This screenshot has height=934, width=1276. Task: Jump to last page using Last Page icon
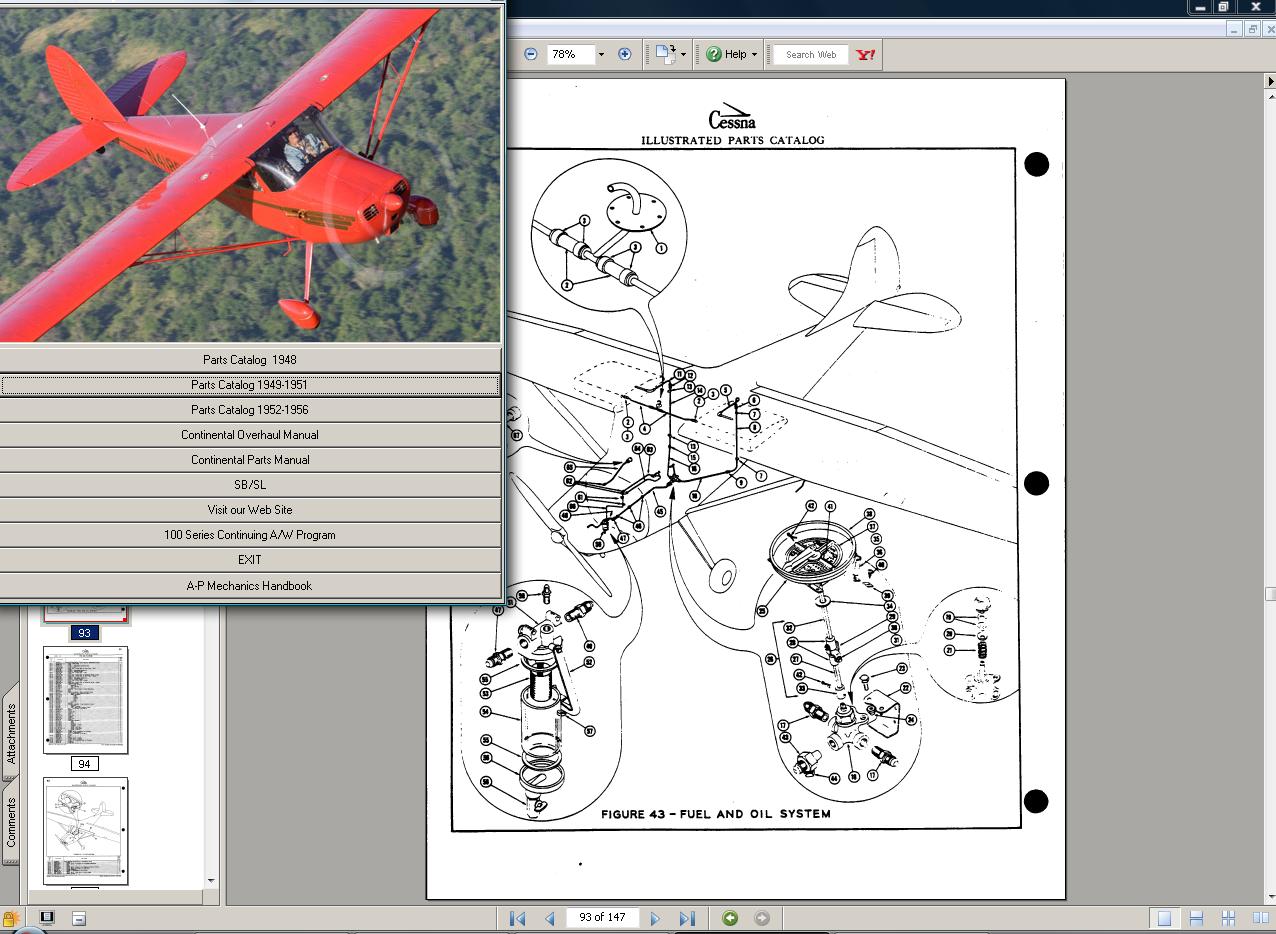click(687, 917)
